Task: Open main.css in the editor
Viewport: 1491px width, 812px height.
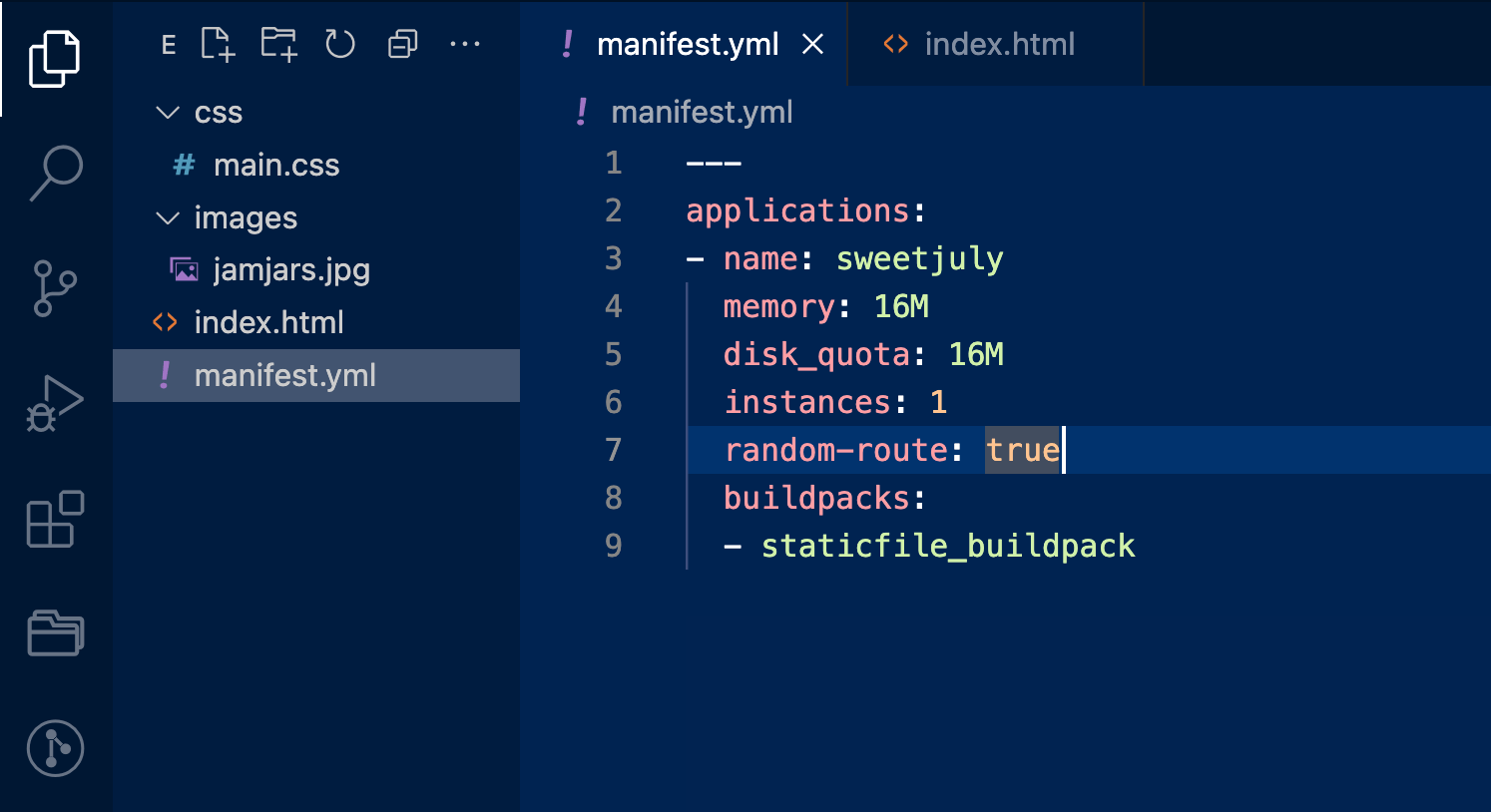Action: [276, 164]
